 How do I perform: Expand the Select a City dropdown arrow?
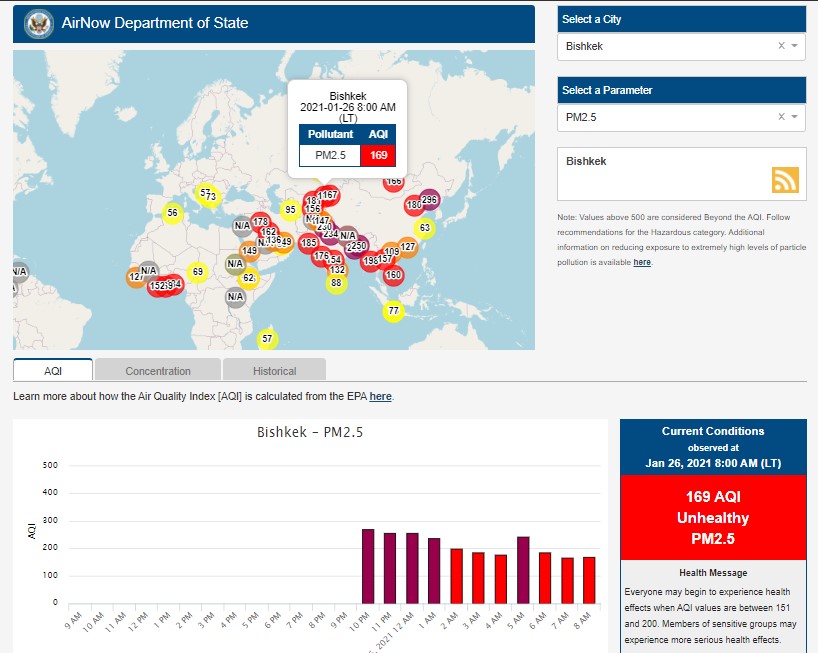(795, 46)
